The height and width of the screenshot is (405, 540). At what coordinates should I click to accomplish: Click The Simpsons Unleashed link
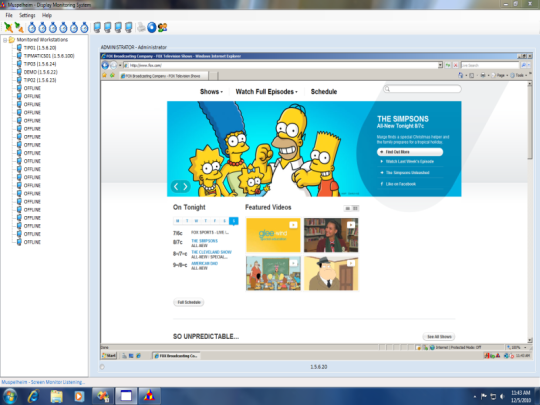[x=407, y=173]
